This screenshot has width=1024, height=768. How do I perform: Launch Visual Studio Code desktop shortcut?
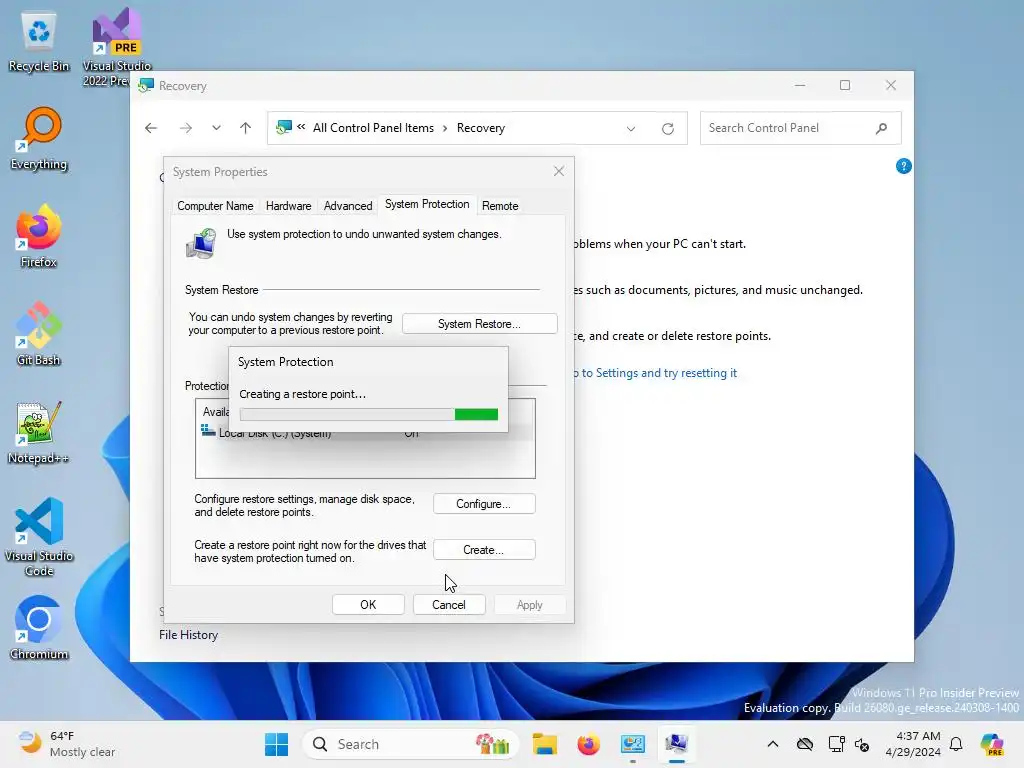click(x=39, y=537)
